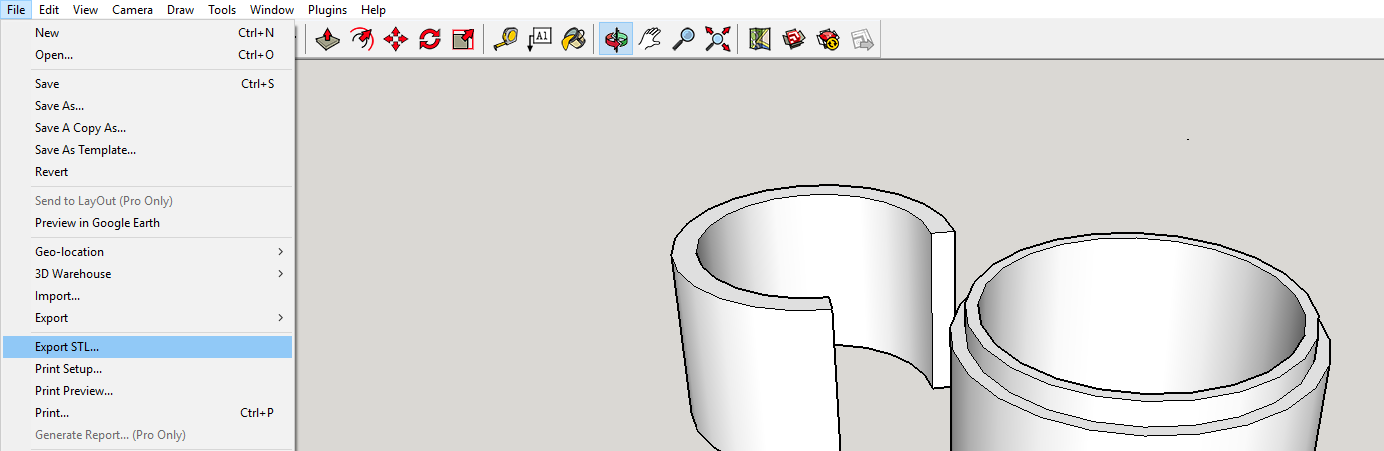Open the Draw menu
The image size is (1384, 451).
[x=180, y=9]
